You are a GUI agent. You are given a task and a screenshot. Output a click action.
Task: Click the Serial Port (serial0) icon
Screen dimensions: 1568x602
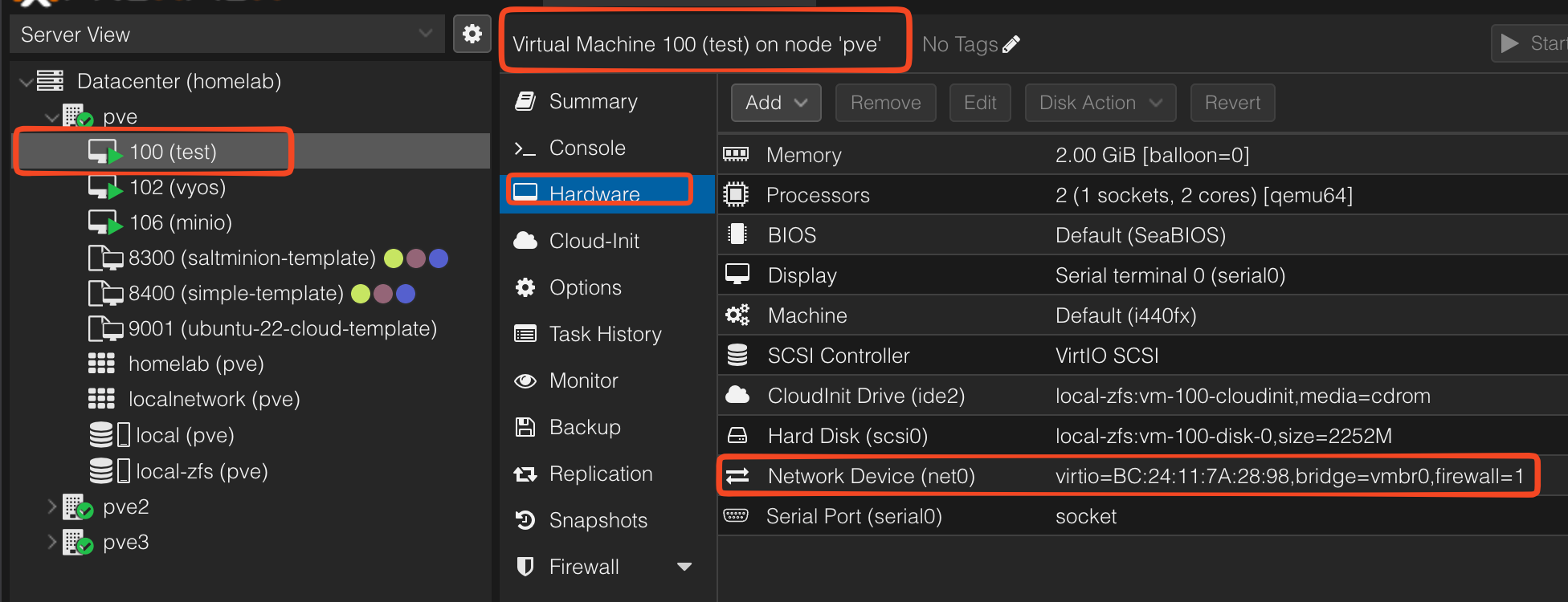tap(736, 515)
